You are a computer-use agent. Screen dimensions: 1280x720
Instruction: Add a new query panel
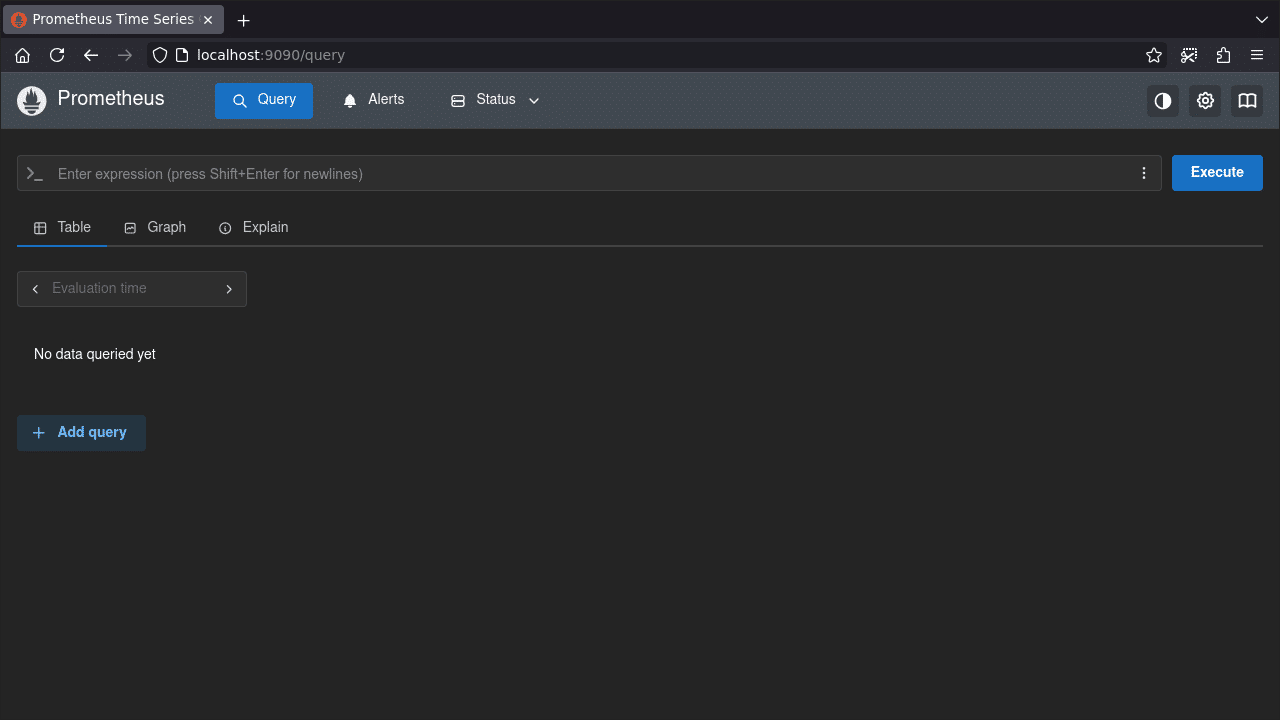(x=81, y=432)
